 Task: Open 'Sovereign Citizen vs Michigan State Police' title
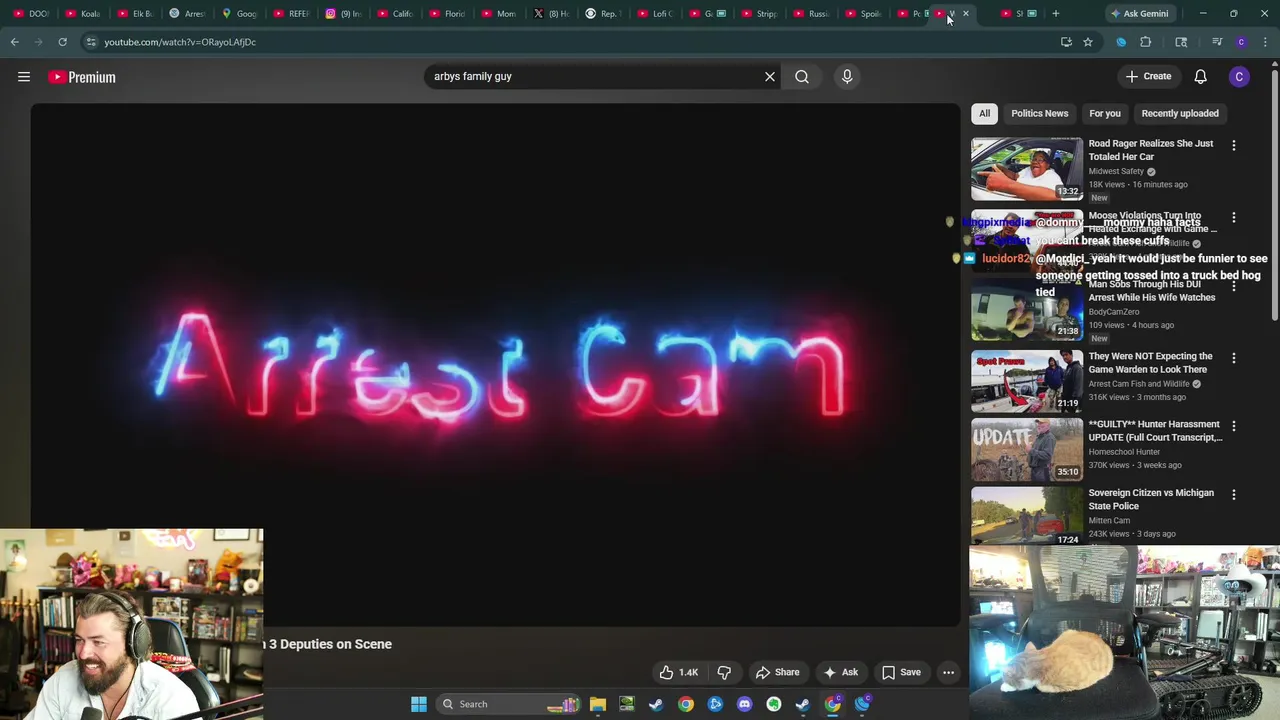click(1151, 499)
